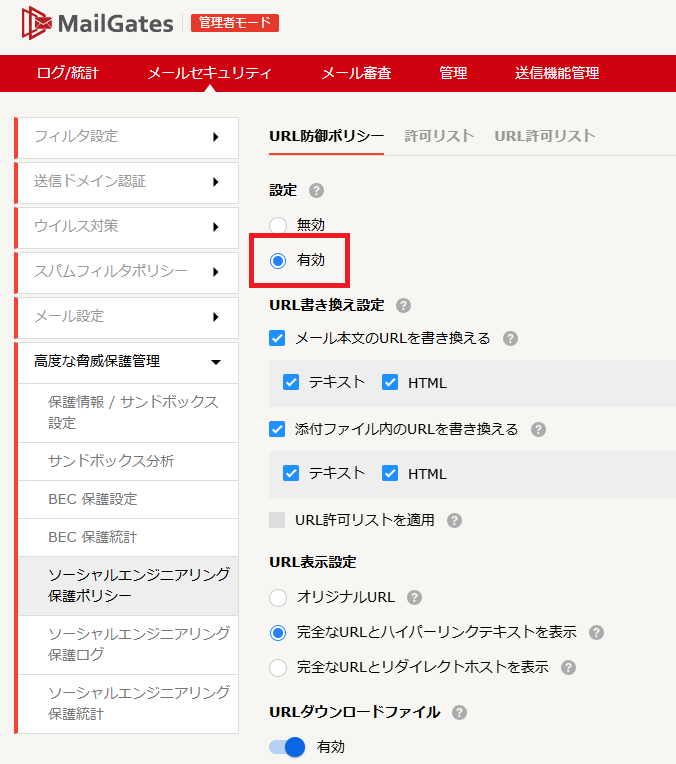Image resolution: width=676 pixels, height=764 pixels.
Task: Toggle テキスト checkbox under メール本文 setting
Action: pos(291,382)
